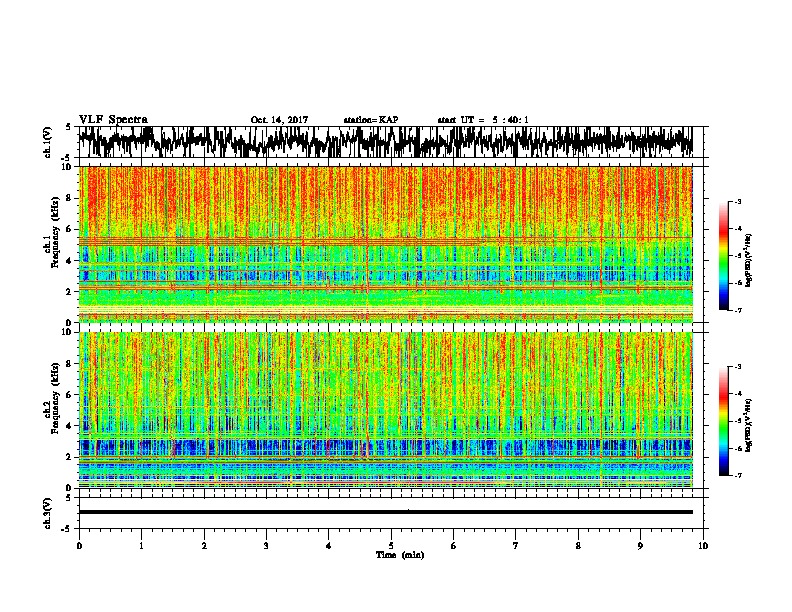Click the "4" time-axis tick label
This screenshot has height=612, width=792.
point(329,546)
